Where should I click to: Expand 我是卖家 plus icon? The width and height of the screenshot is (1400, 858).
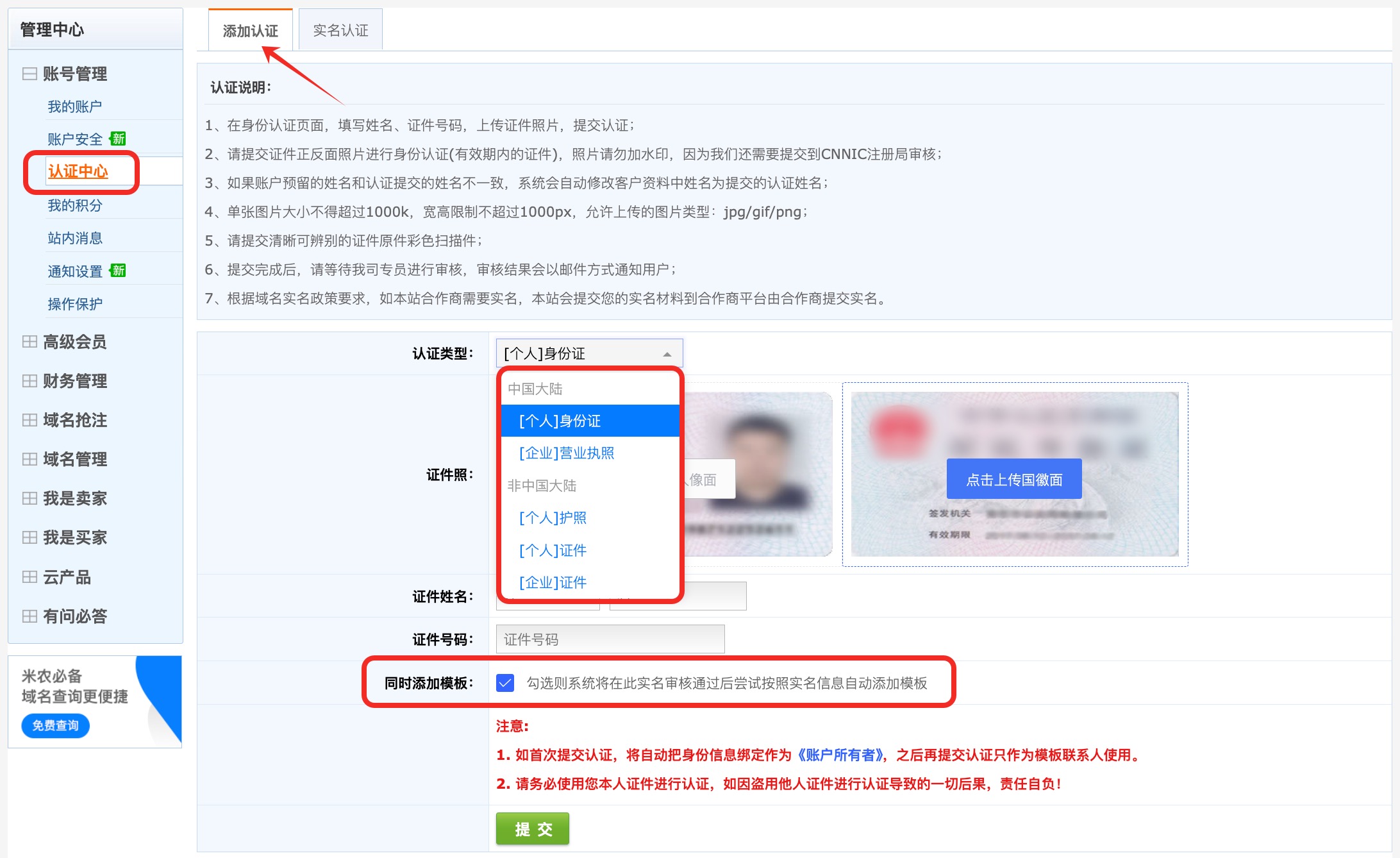[29, 498]
